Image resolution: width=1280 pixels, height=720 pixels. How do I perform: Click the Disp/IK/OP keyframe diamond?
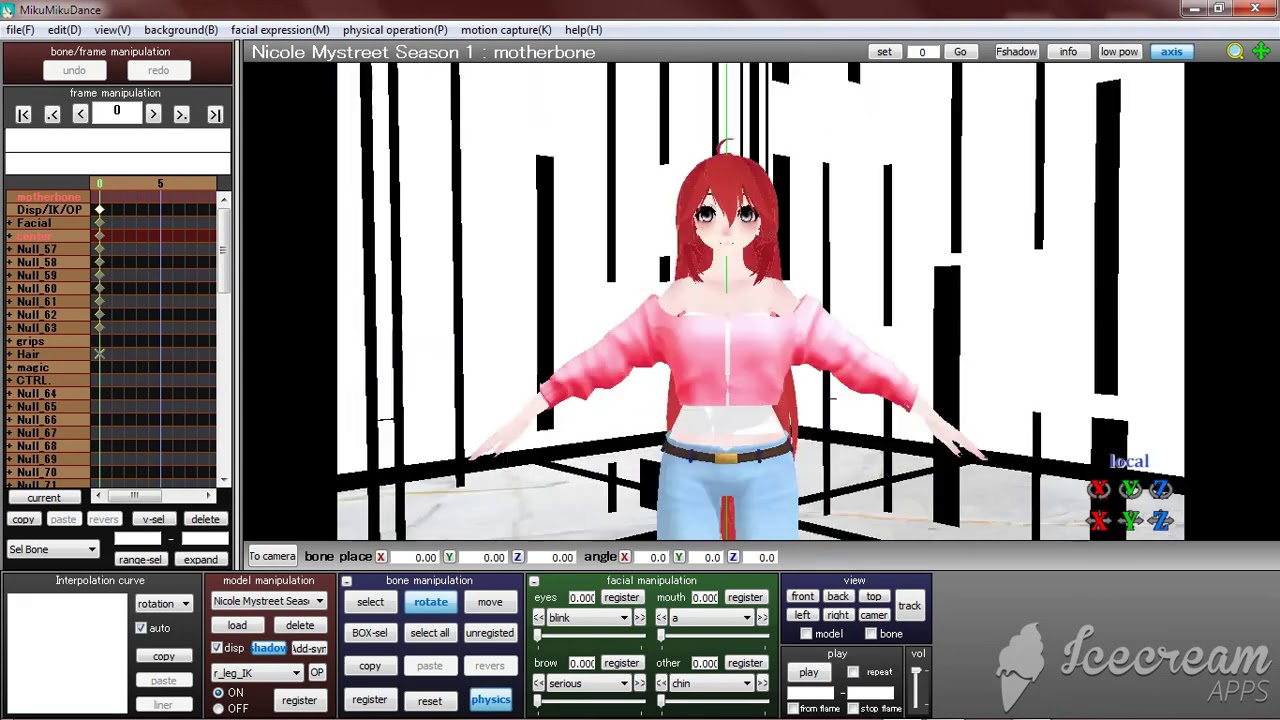(x=99, y=210)
